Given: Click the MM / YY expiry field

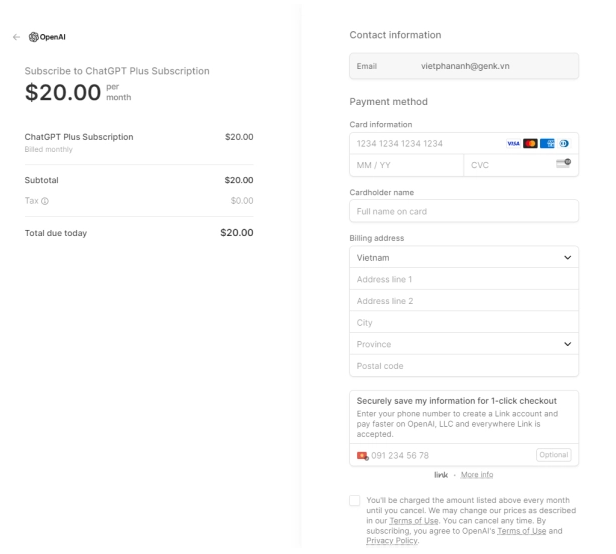Looking at the screenshot, I should (x=406, y=165).
